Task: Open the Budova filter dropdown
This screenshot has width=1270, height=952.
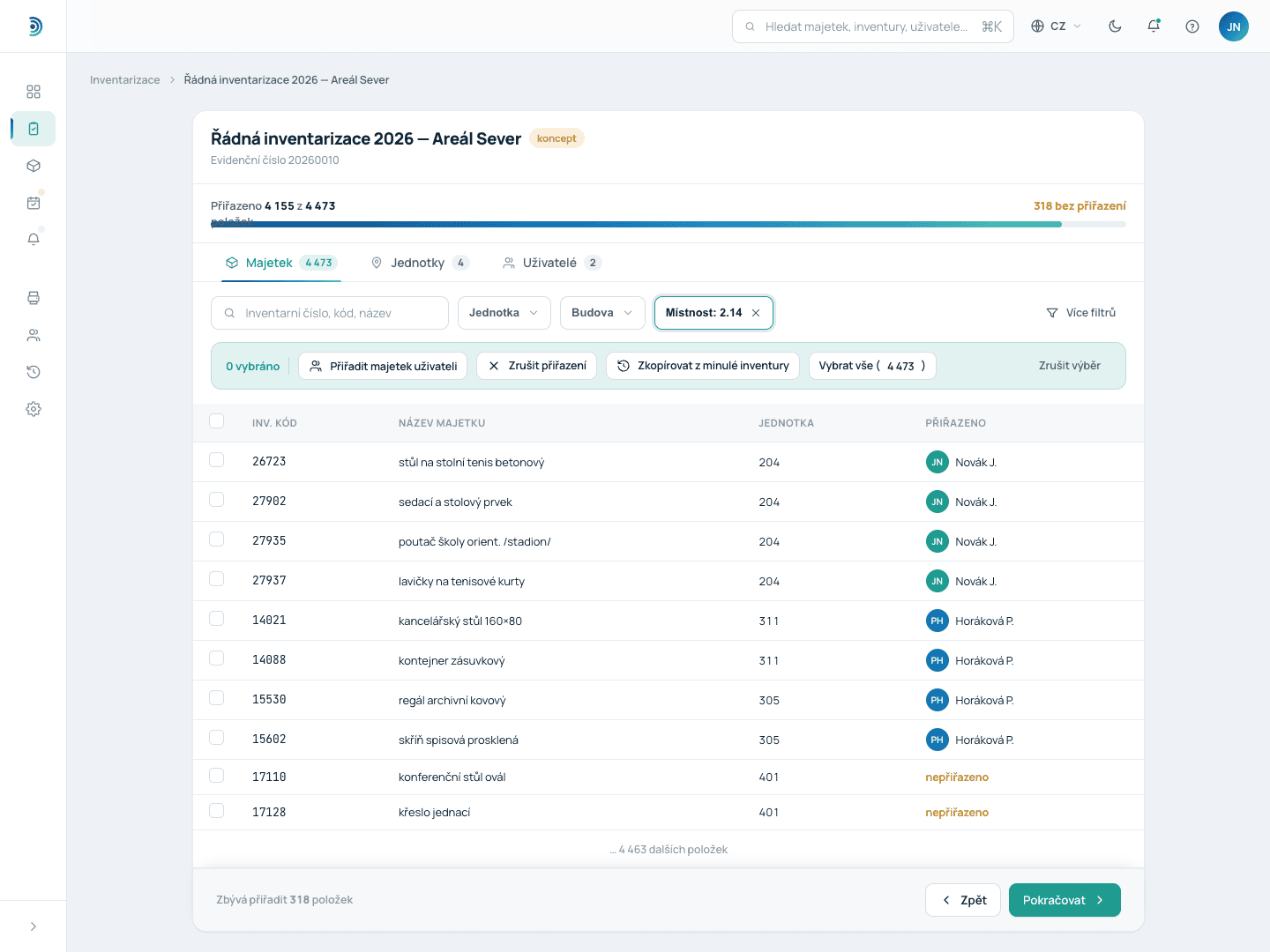Action: point(602,313)
